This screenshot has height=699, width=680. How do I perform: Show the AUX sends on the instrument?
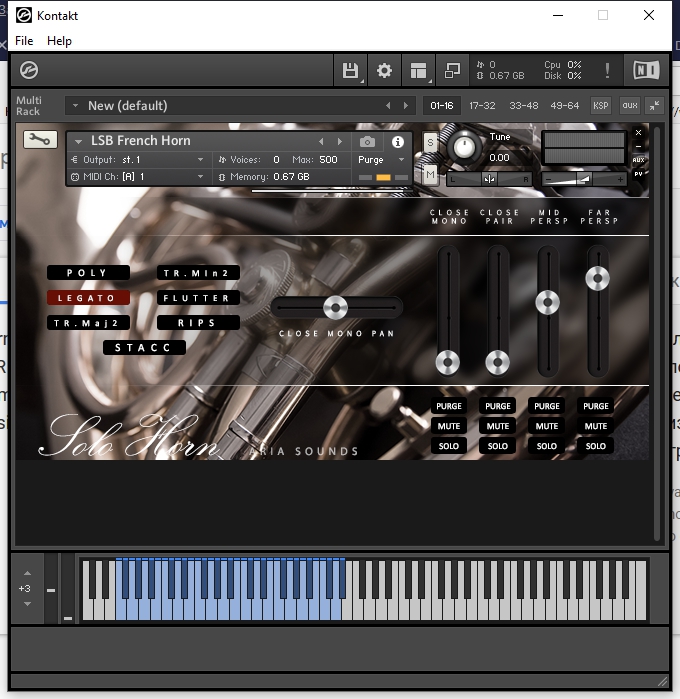point(639,160)
